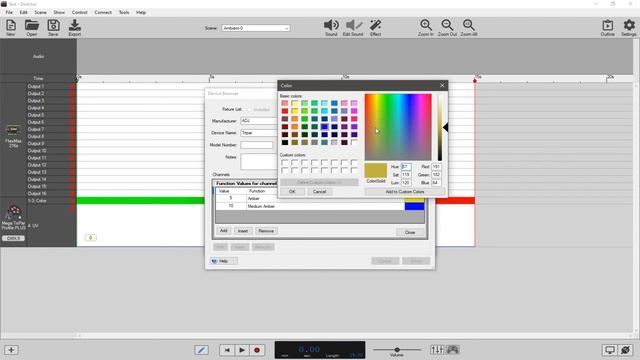Select the Medium Amber function row
The image size is (640, 360).
tap(320, 207)
